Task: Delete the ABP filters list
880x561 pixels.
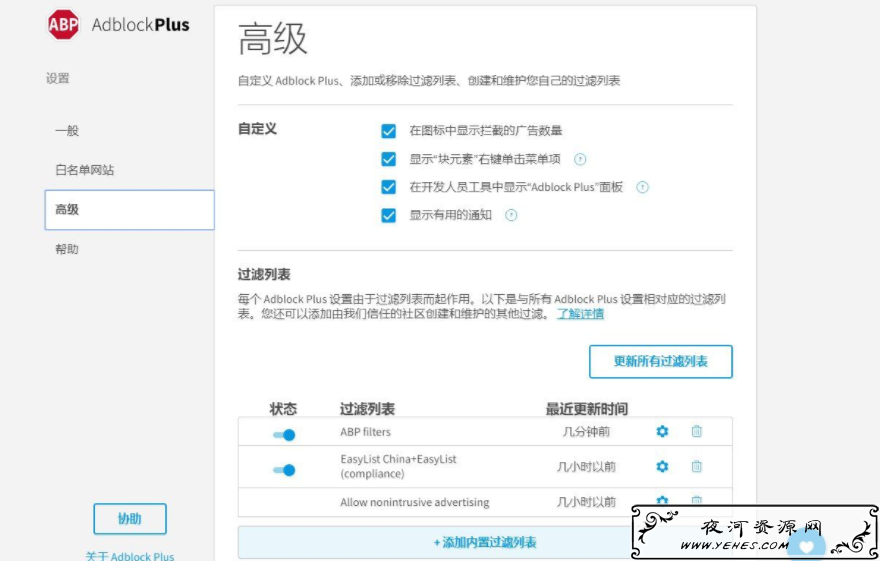Action: coord(696,431)
